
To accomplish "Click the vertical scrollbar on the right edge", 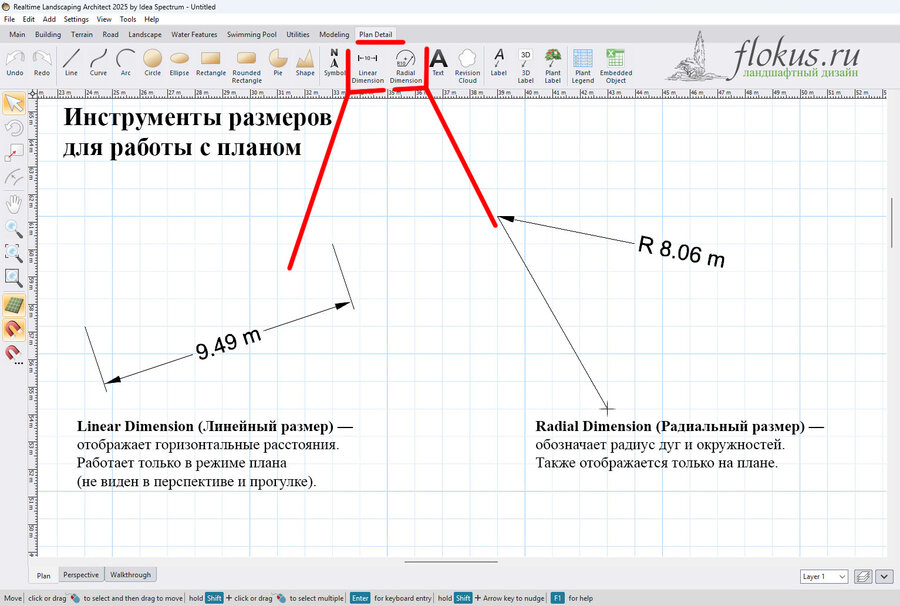I will (x=892, y=222).
